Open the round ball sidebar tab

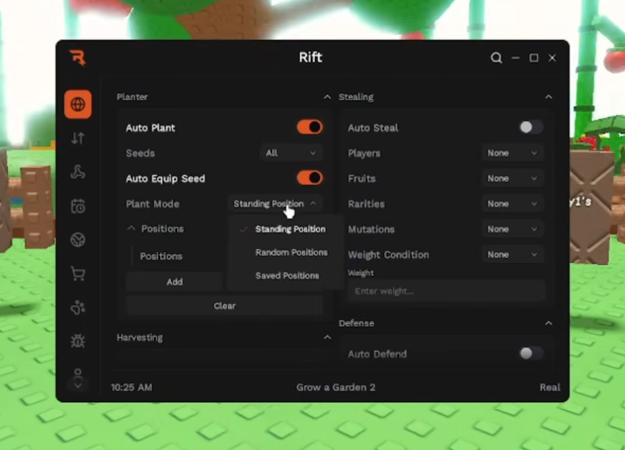tap(78, 240)
